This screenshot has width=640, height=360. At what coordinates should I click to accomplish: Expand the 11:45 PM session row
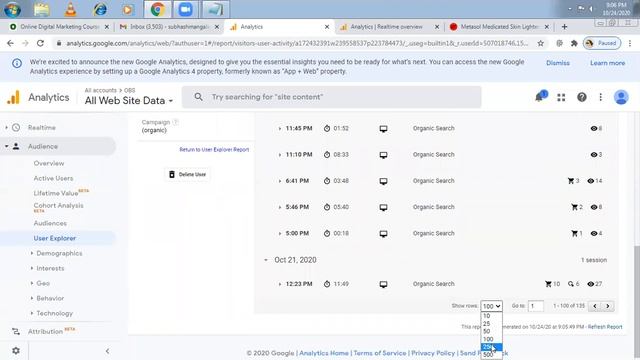(x=280, y=129)
